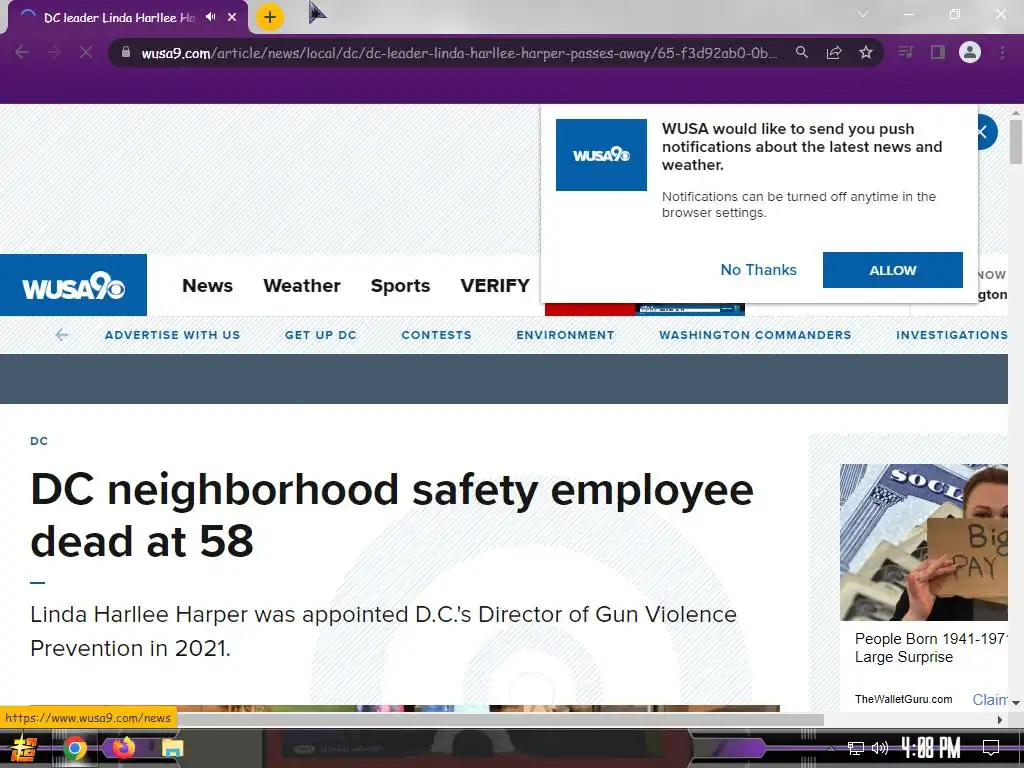
Task: Click horizontal scrollbar right arrow
Action: coord(1000,720)
